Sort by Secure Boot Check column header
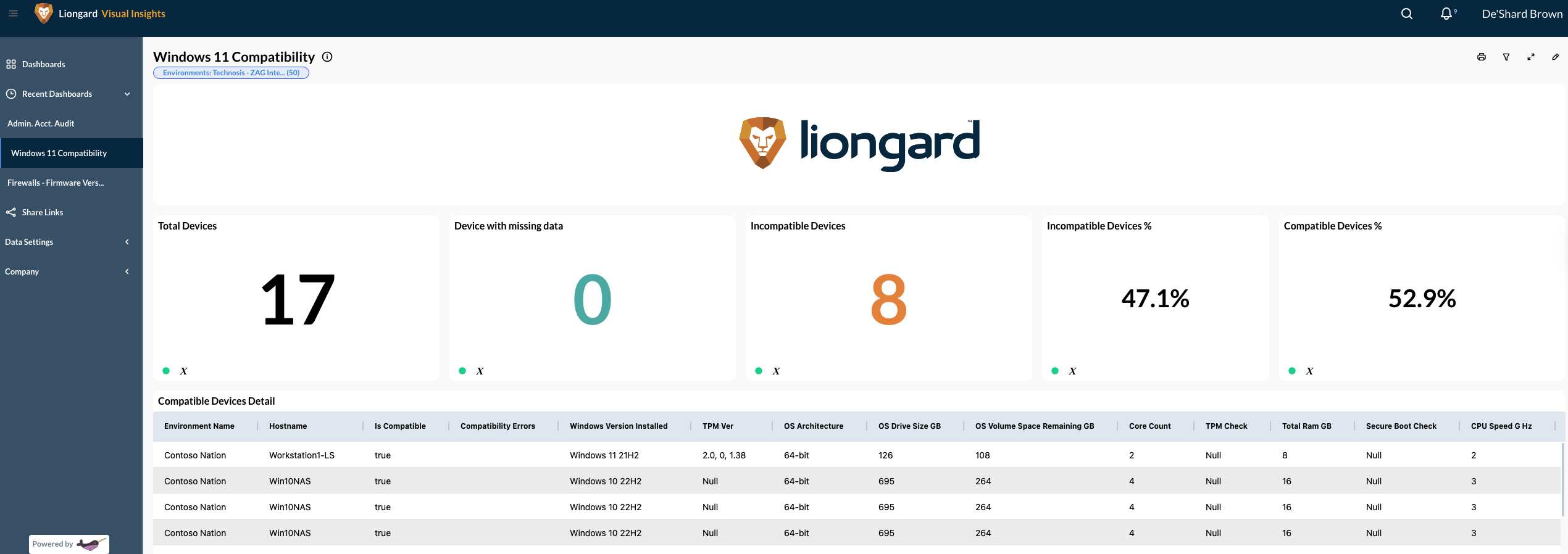 pyautogui.click(x=1401, y=426)
